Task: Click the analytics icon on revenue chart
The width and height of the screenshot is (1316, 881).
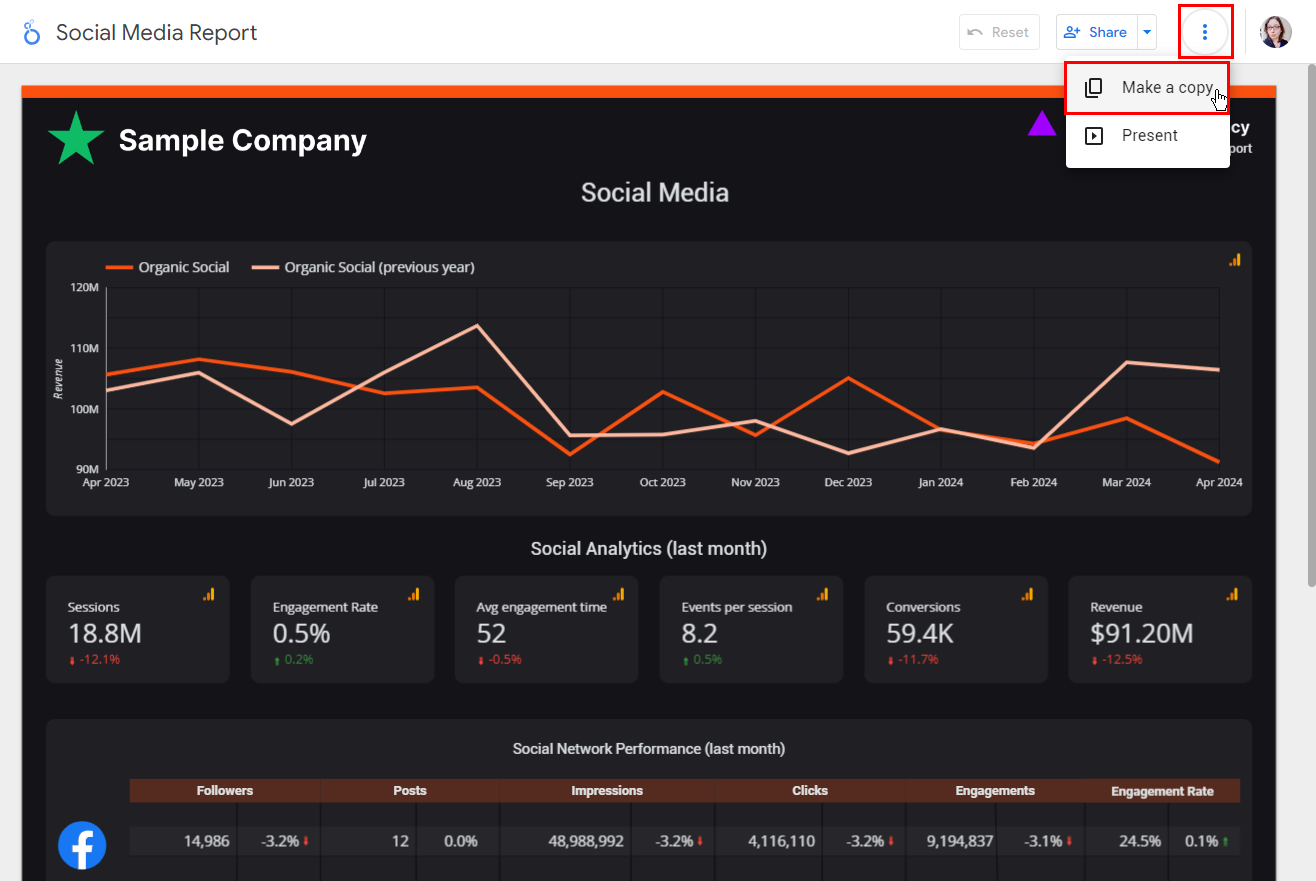Action: pos(1235,260)
